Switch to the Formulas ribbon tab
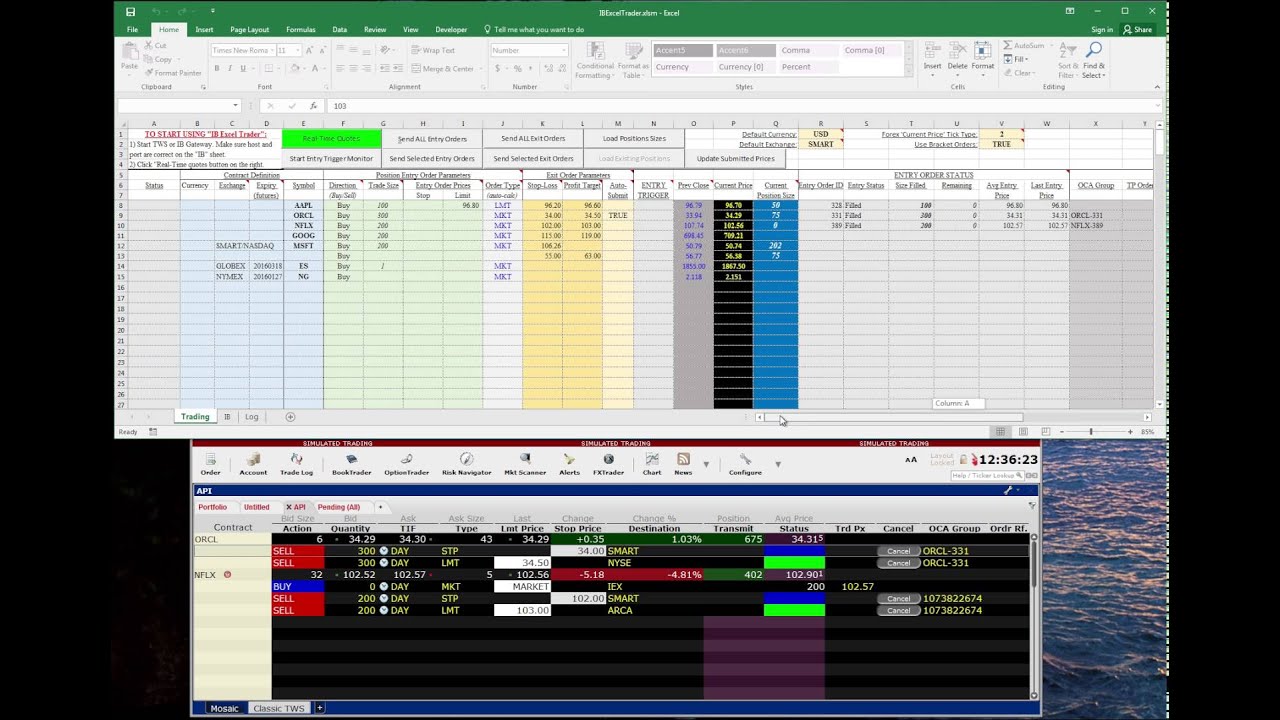The width and height of the screenshot is (1280, 720). coord(300,30)
